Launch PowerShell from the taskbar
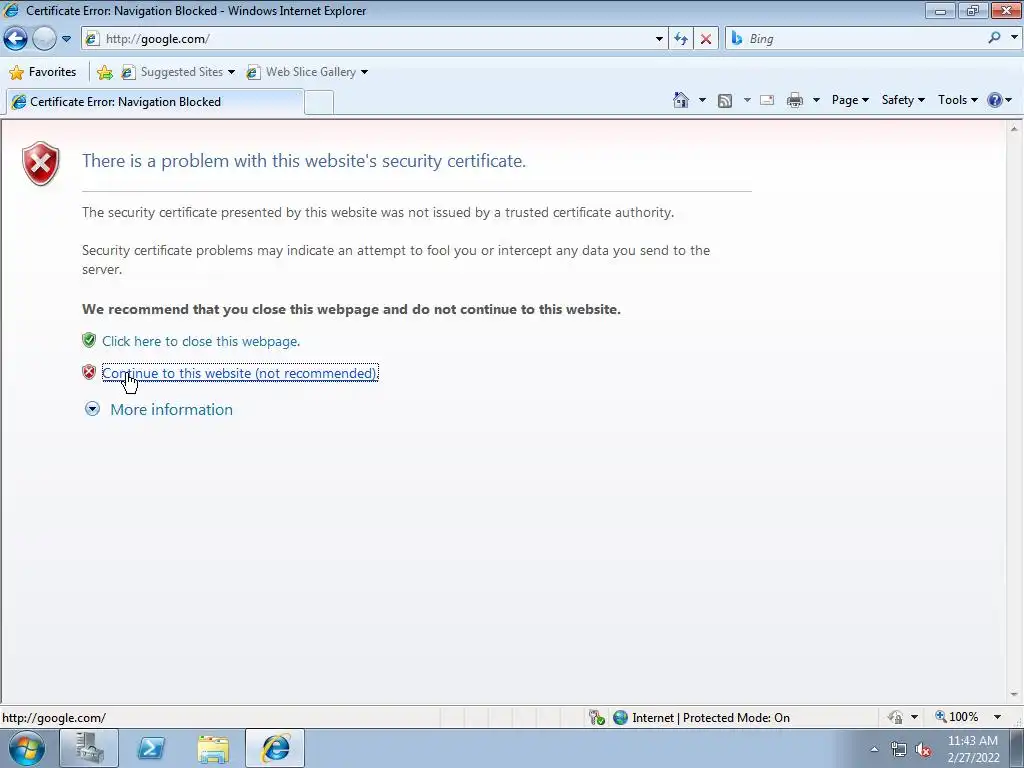 [x=151, y=748]
